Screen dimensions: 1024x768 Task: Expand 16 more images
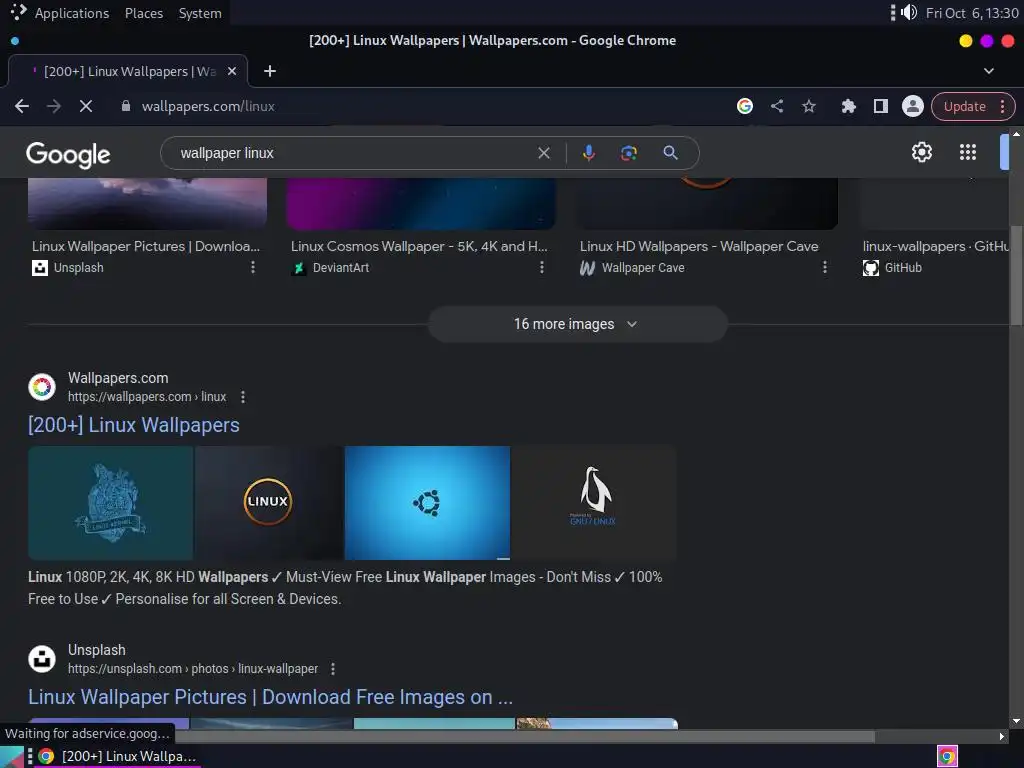click(577, 324)
